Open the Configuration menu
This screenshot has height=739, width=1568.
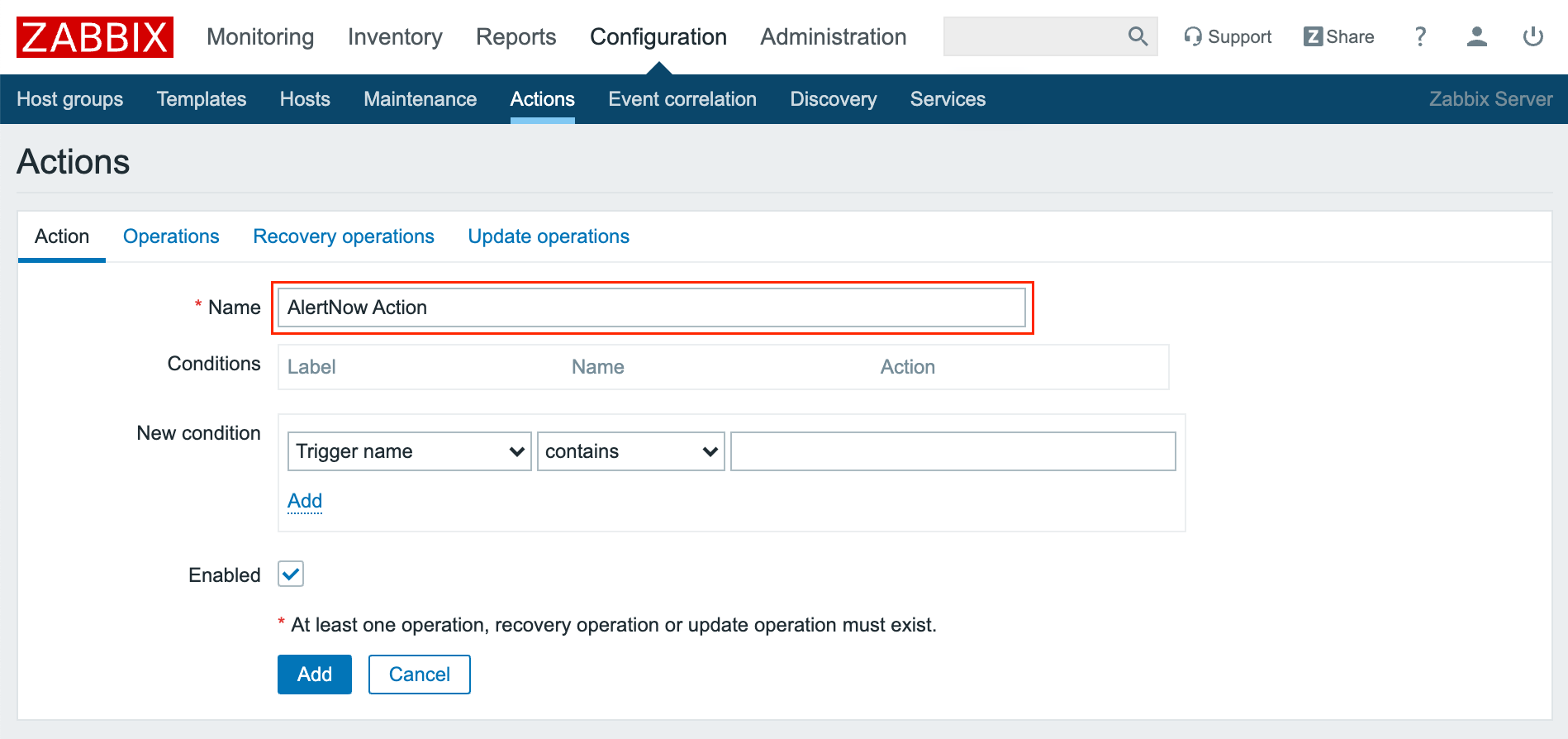tap(658, 37)
